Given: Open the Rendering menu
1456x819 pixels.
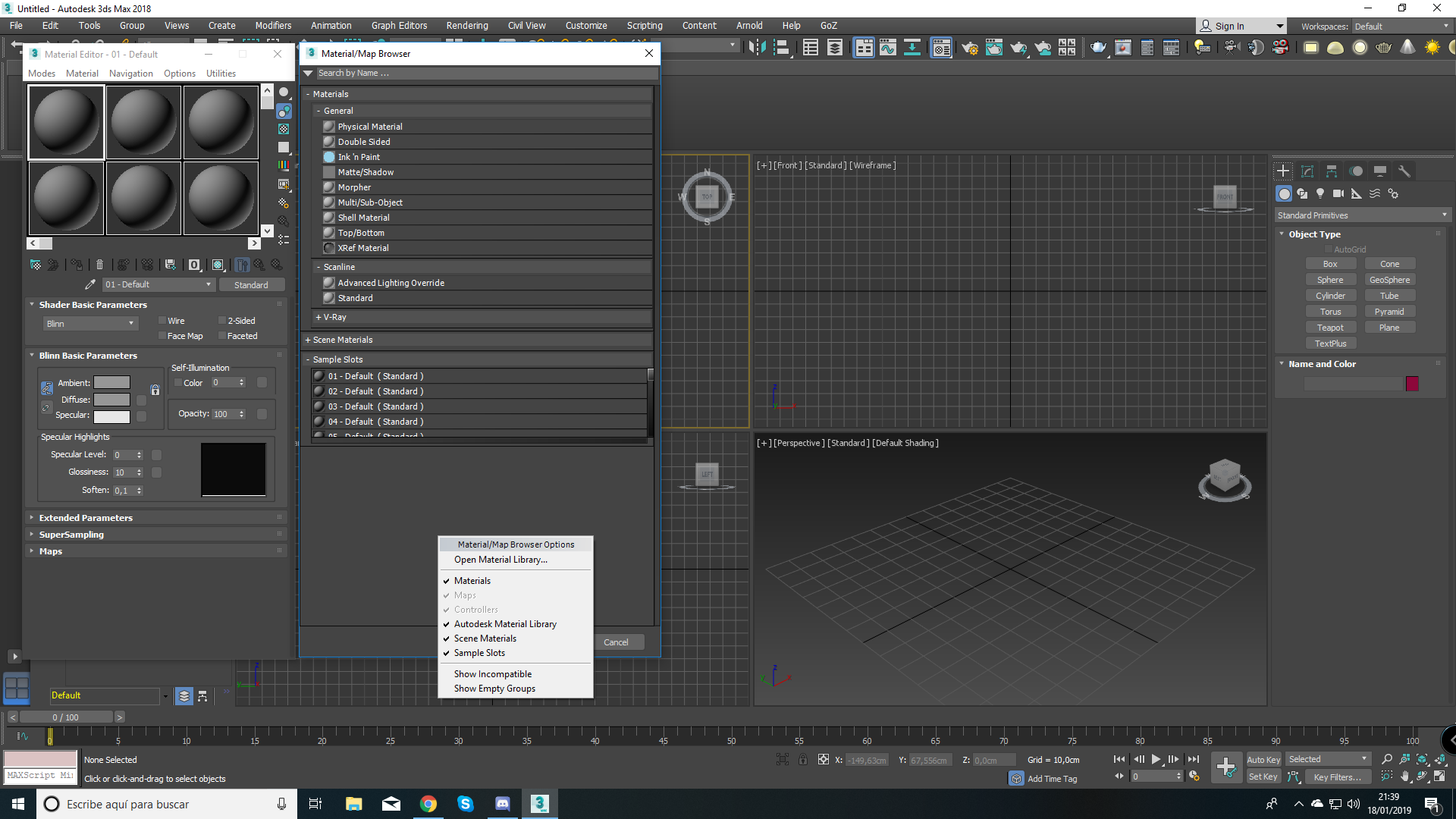Looking at the screenshot, I should [x=466, y=25].
